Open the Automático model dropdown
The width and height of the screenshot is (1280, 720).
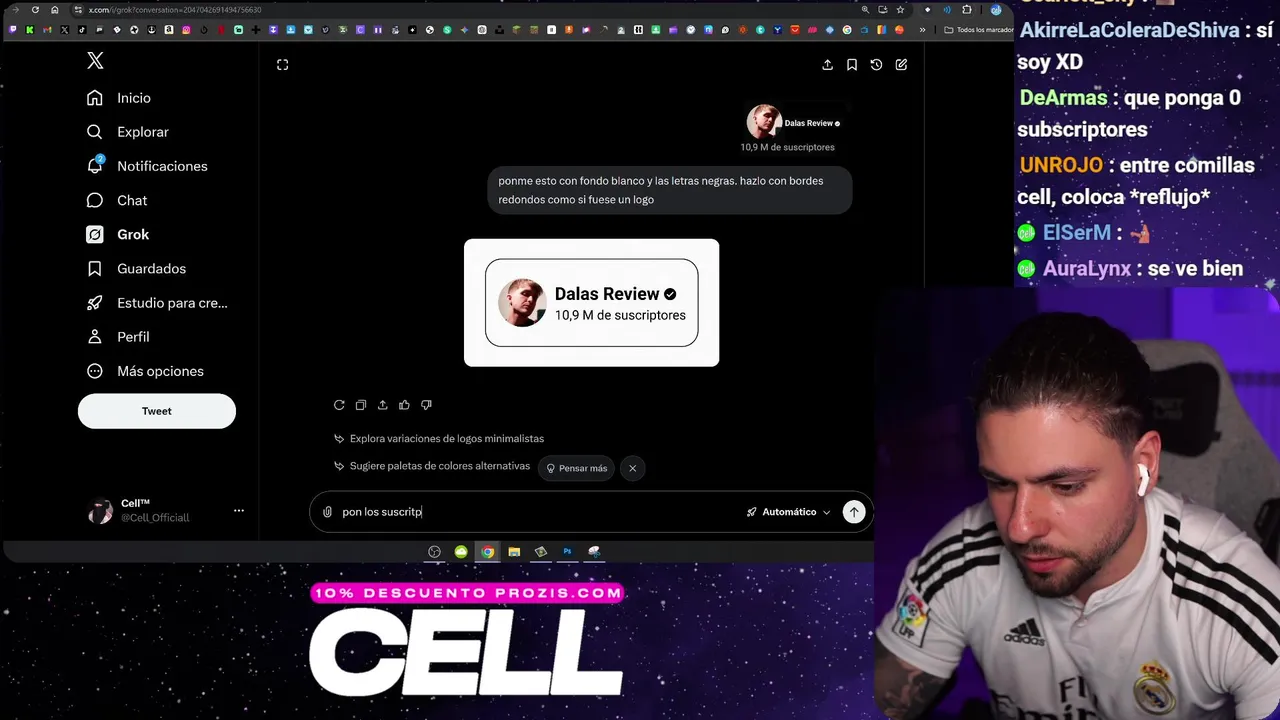(788, 512)
